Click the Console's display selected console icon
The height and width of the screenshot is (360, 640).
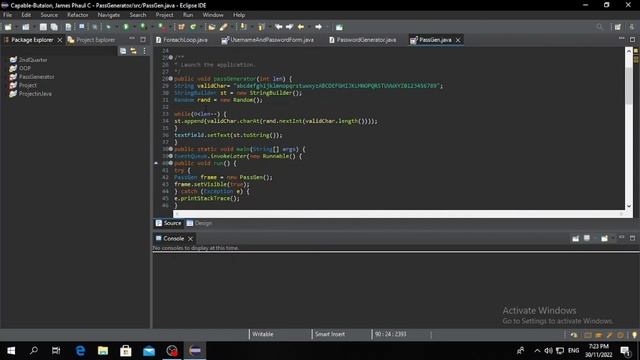[x=587, y=238]
